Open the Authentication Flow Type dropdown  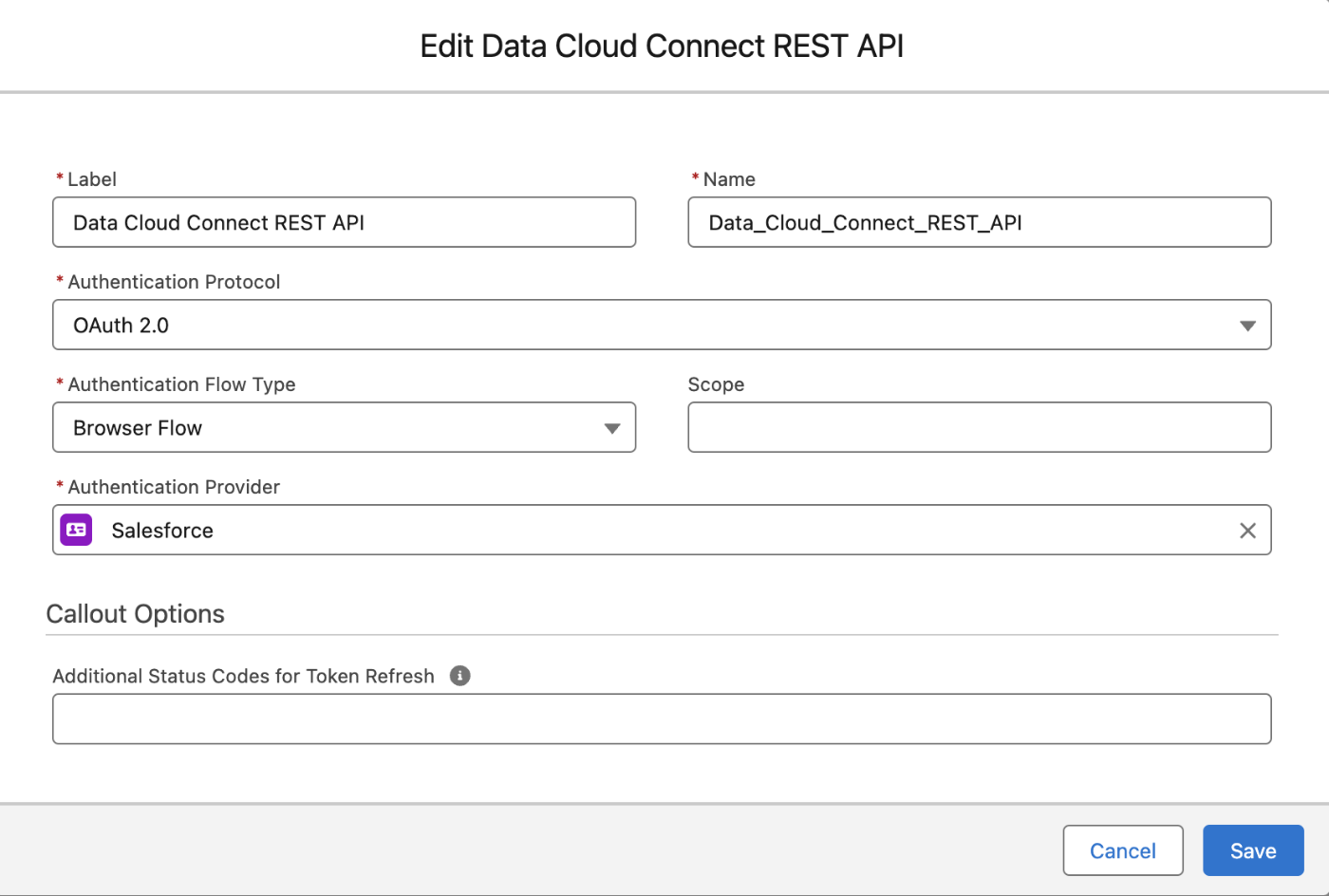tap(344, 427)
